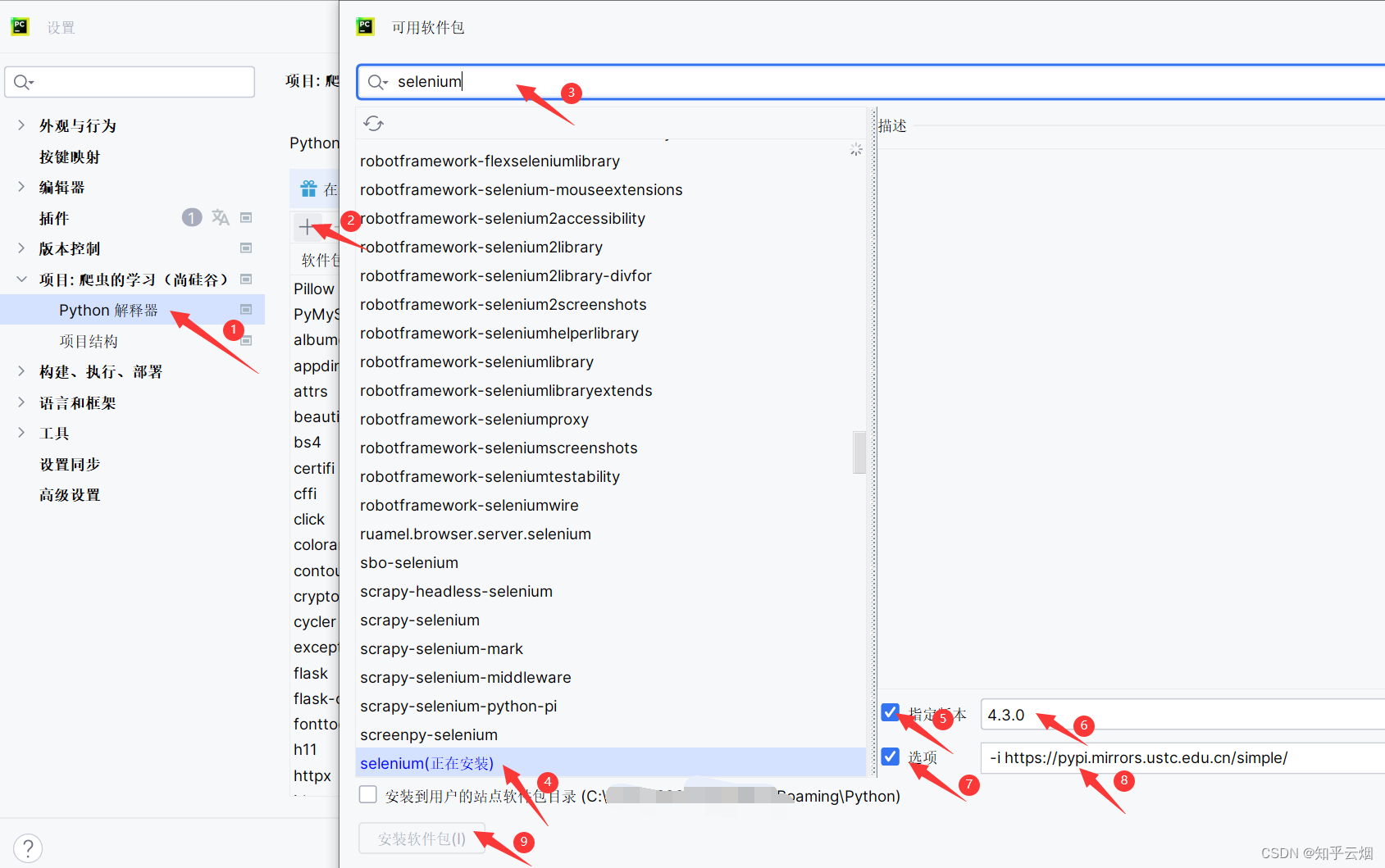Enable install to user's site-packages checkbox
The width and height of the screenshot is (1385, 868).
[x=368, y=794]
